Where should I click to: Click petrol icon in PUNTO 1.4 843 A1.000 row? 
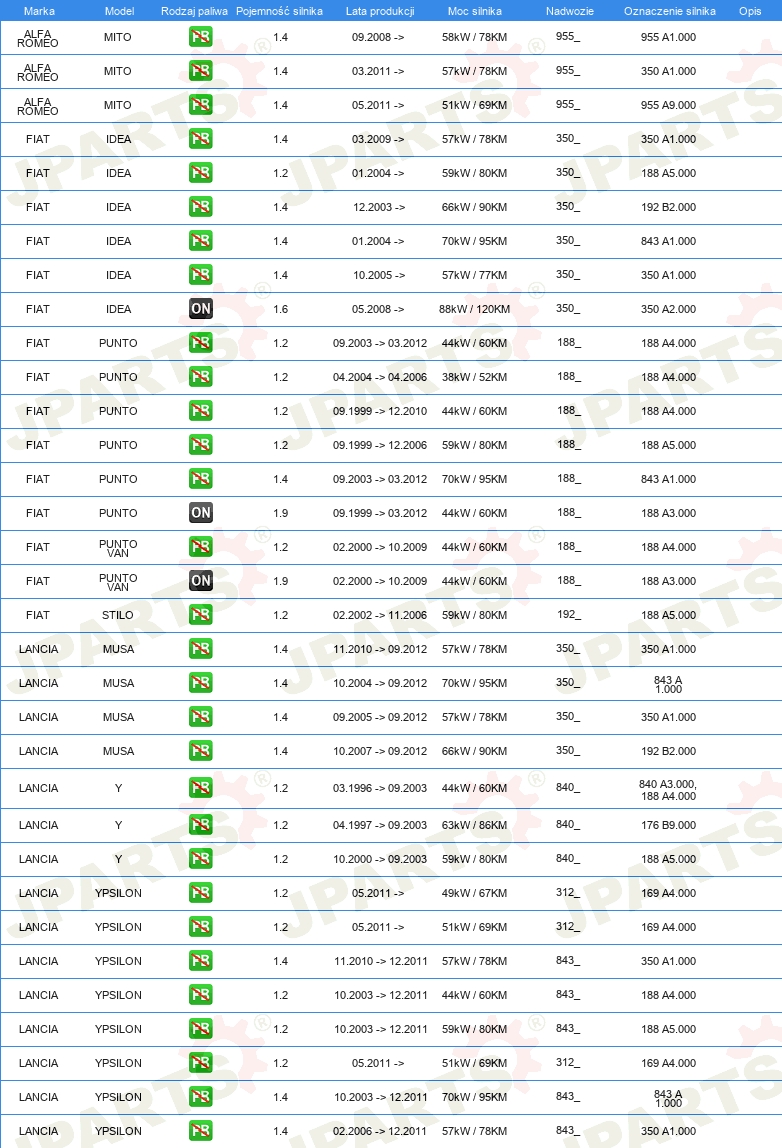coord(201,479)
